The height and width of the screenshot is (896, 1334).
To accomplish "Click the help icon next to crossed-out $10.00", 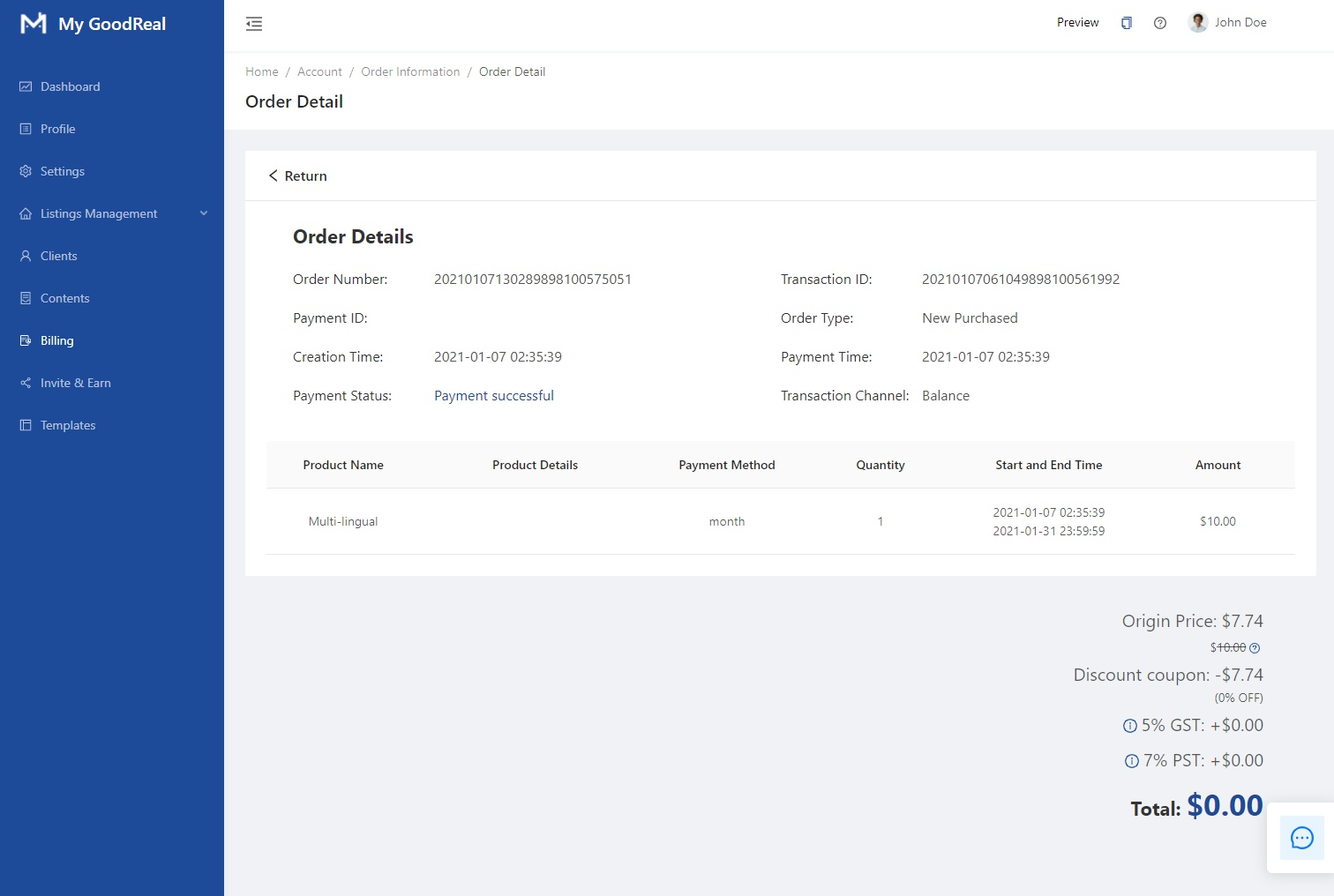I will click(1255, 648).
